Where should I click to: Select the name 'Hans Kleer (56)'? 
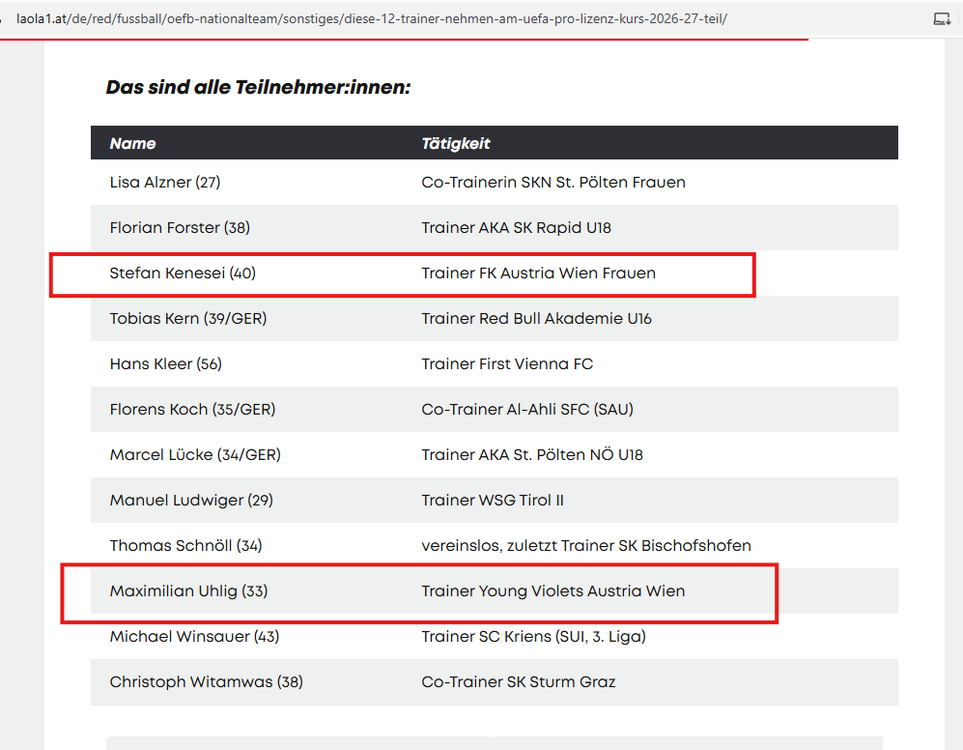coord(166,364)
